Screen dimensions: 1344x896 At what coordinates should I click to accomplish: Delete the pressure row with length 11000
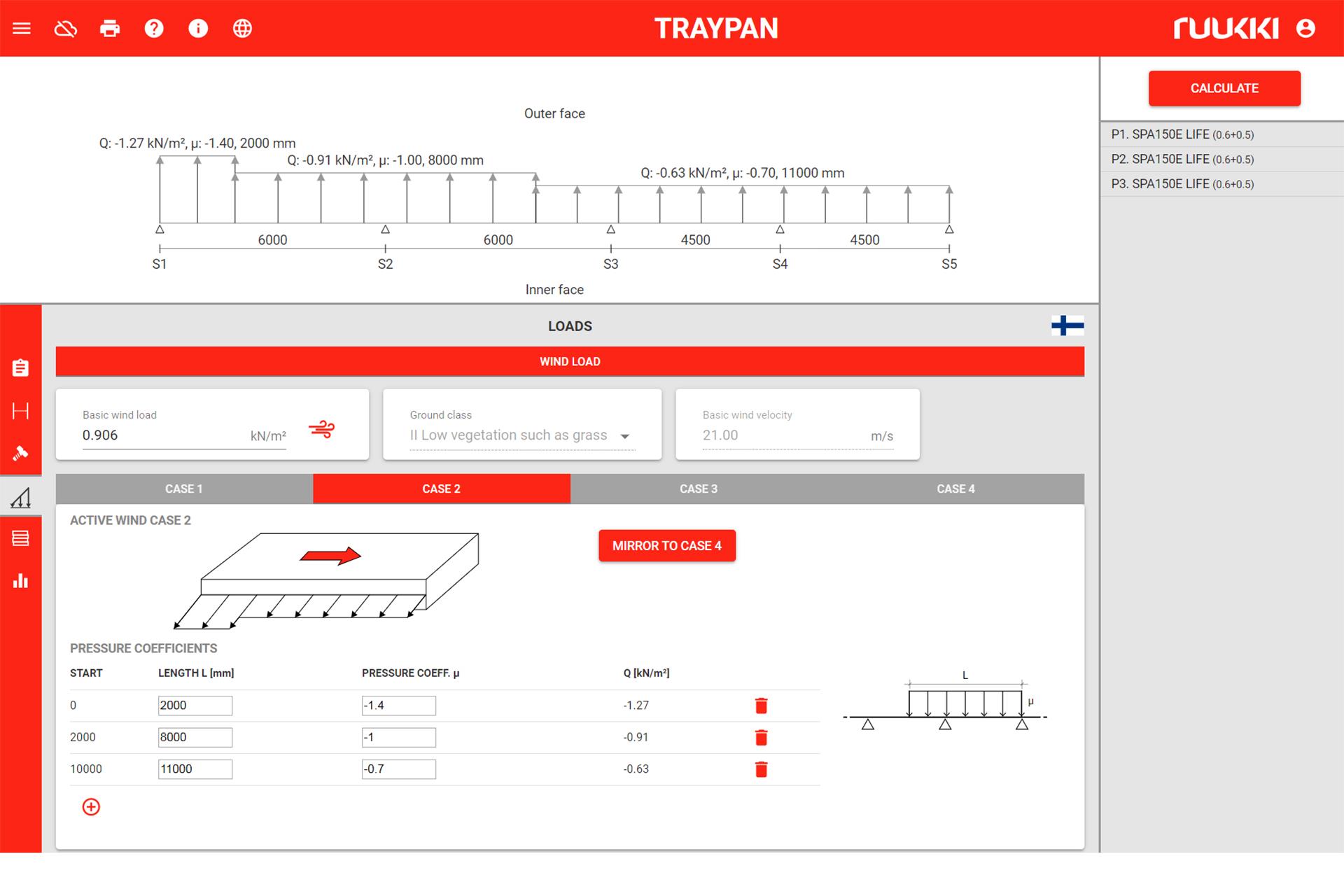click(762, 769)
